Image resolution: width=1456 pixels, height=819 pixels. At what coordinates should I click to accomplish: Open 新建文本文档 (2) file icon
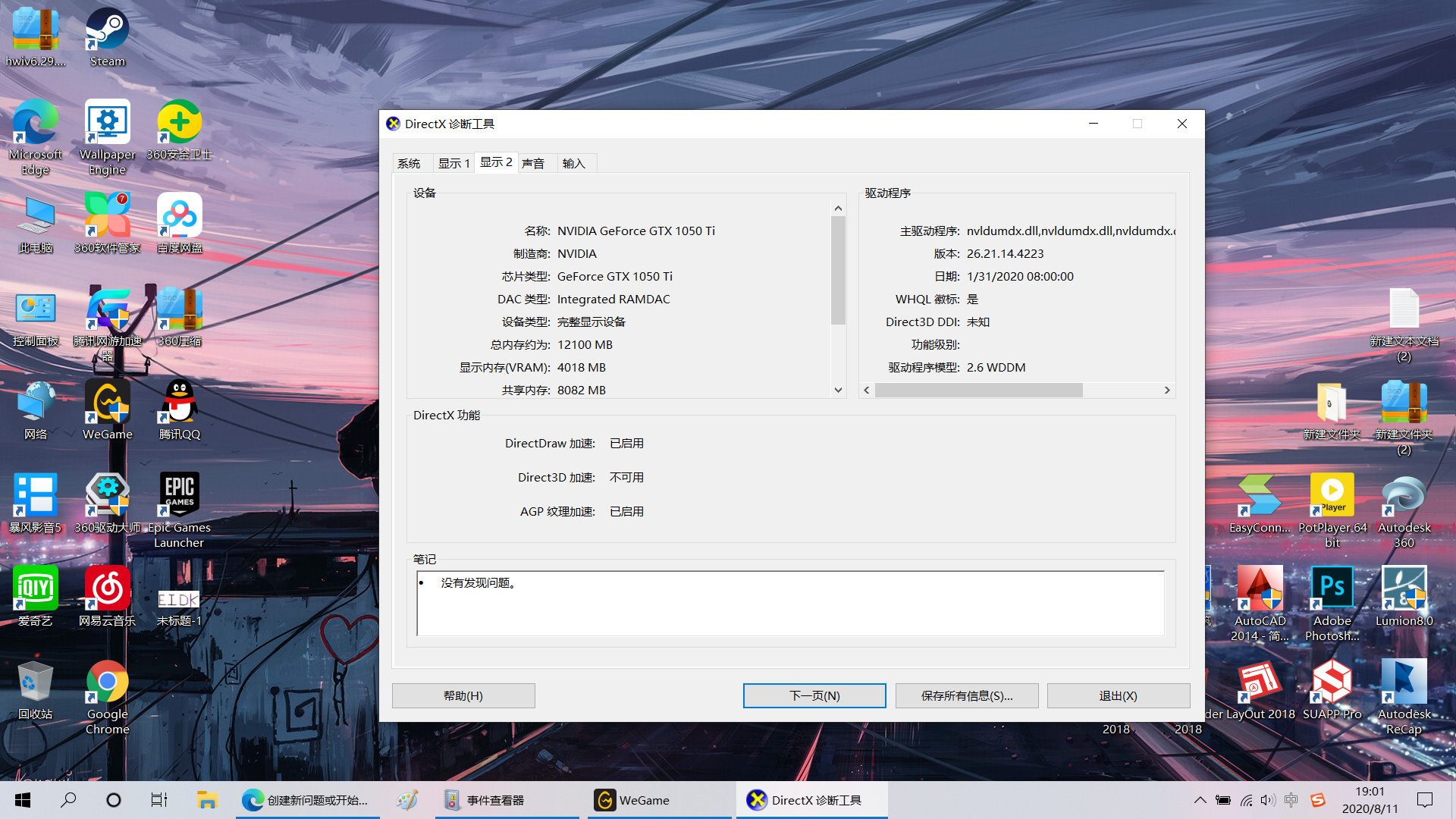click(x=1404, y=325)
